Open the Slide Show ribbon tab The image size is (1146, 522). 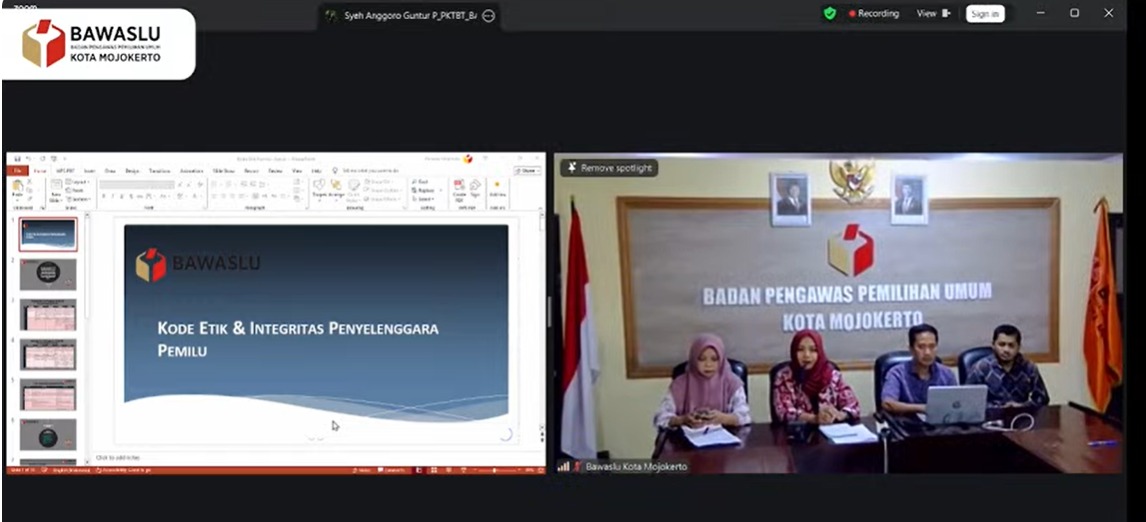(224, 171)
